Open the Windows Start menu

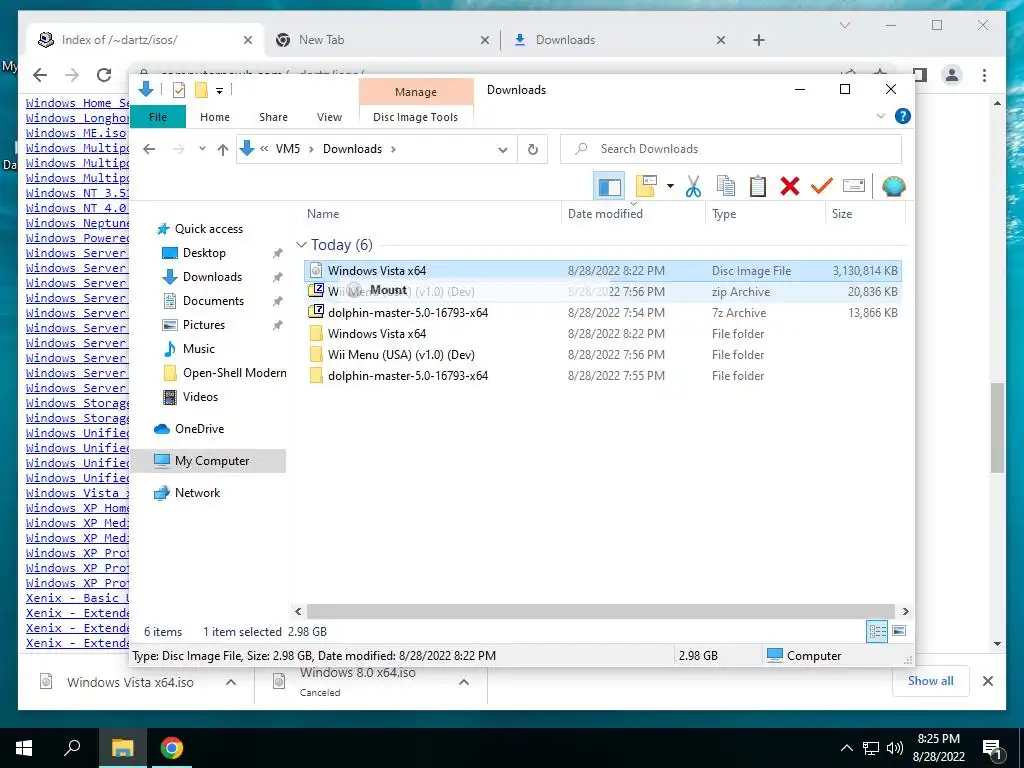tap(24, 748)
